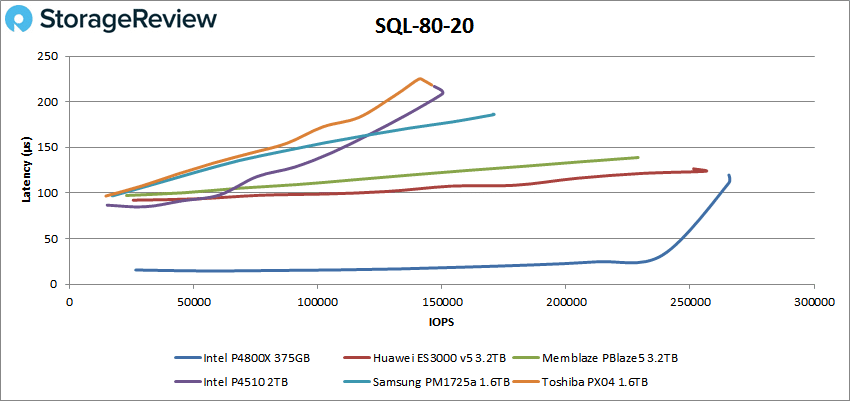Viewport: 850px width, 401px height.
Task: Click the top end of the blue Intel P4800X curve
Action: [729, 176]
